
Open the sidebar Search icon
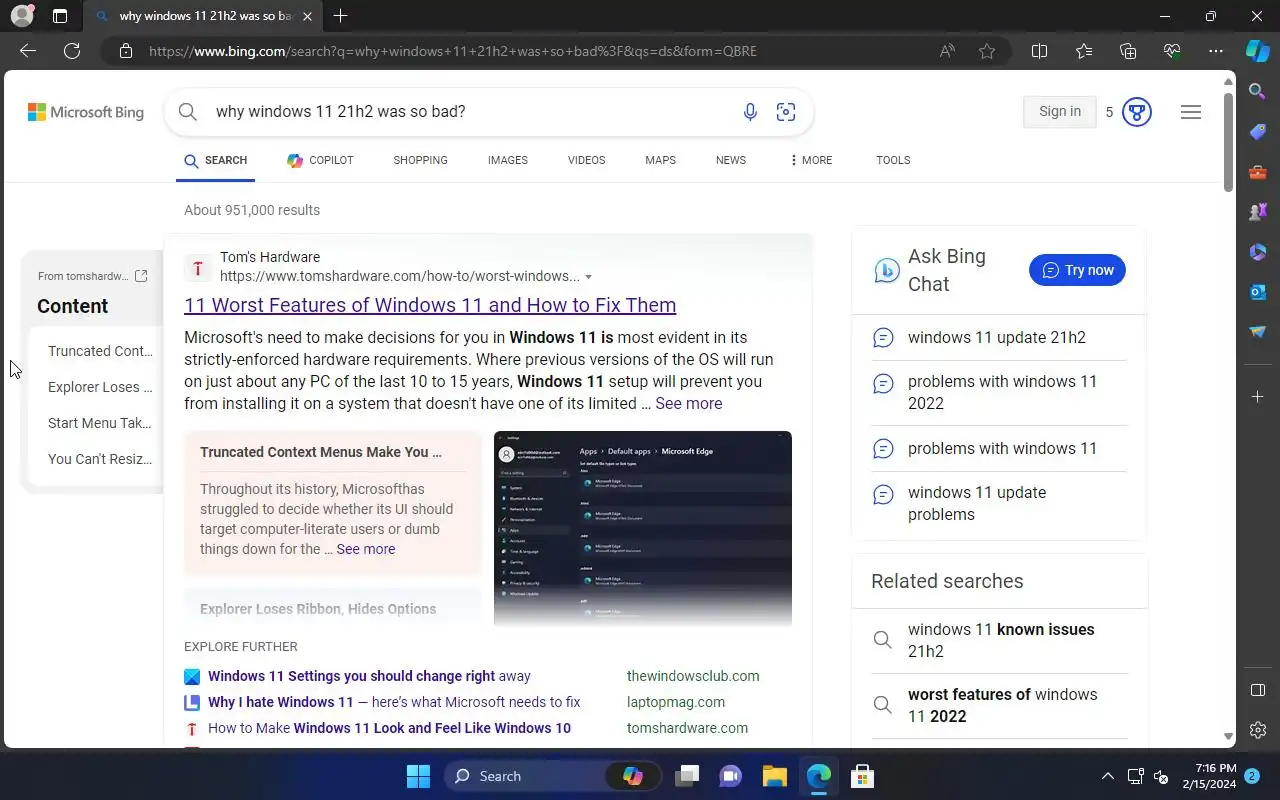pos(1258,91)
